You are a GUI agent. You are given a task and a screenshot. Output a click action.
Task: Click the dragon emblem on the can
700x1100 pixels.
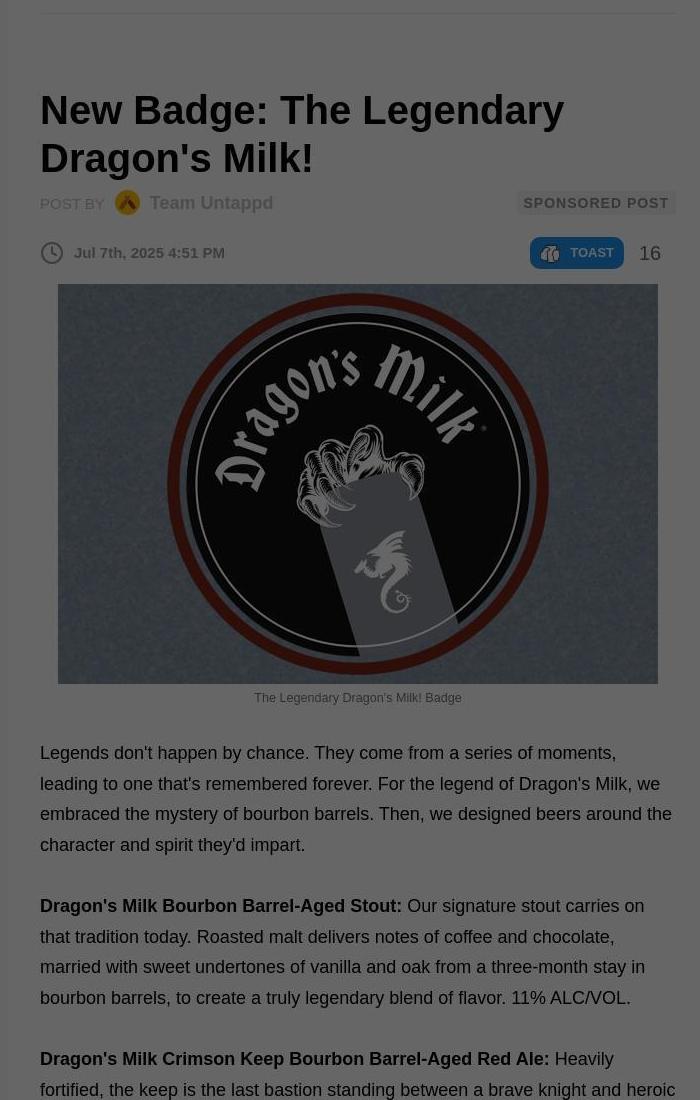click(x=384, y=572)
